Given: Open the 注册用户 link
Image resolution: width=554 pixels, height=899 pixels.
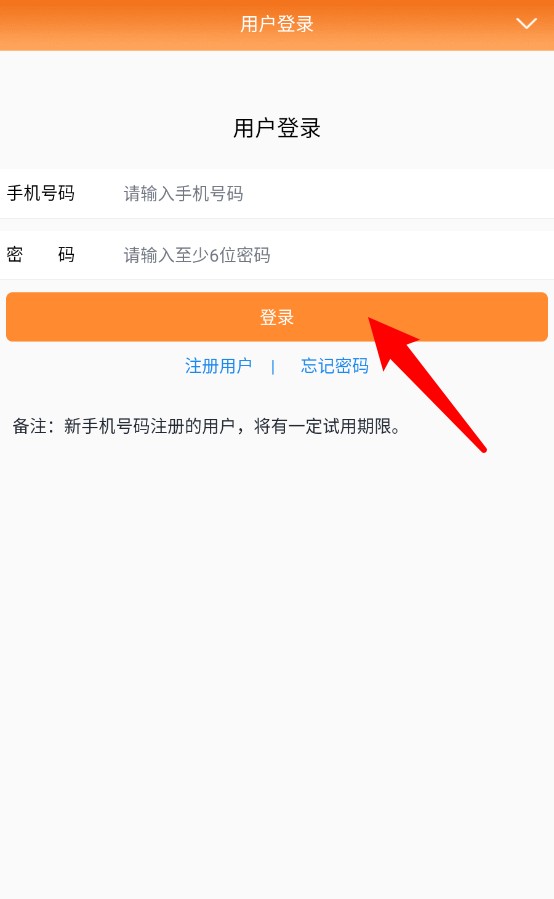Looking at the screenshot, I should pyautogui.click(x=219, y=366).
